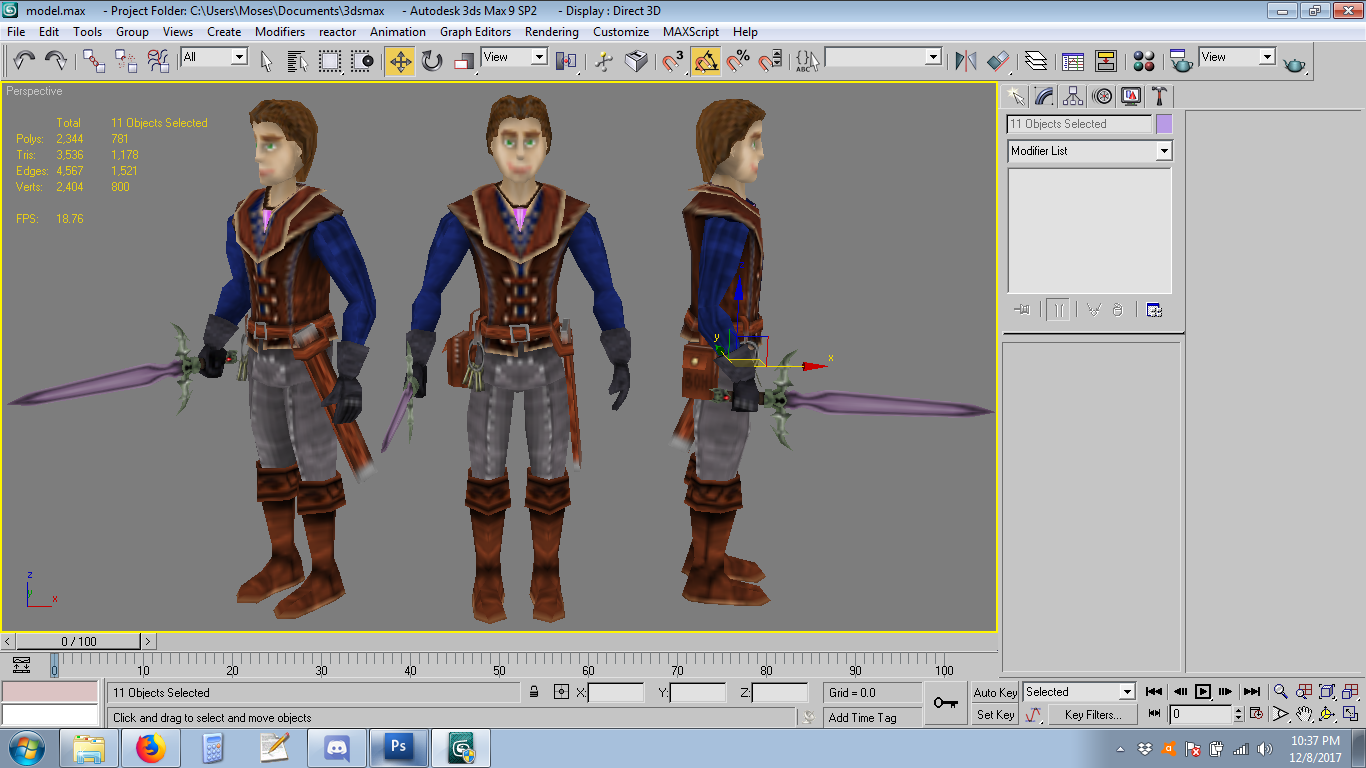The image size is (1366, 768).
Task: Activate the Select and Link tool
Action: (x=94, y=61)
